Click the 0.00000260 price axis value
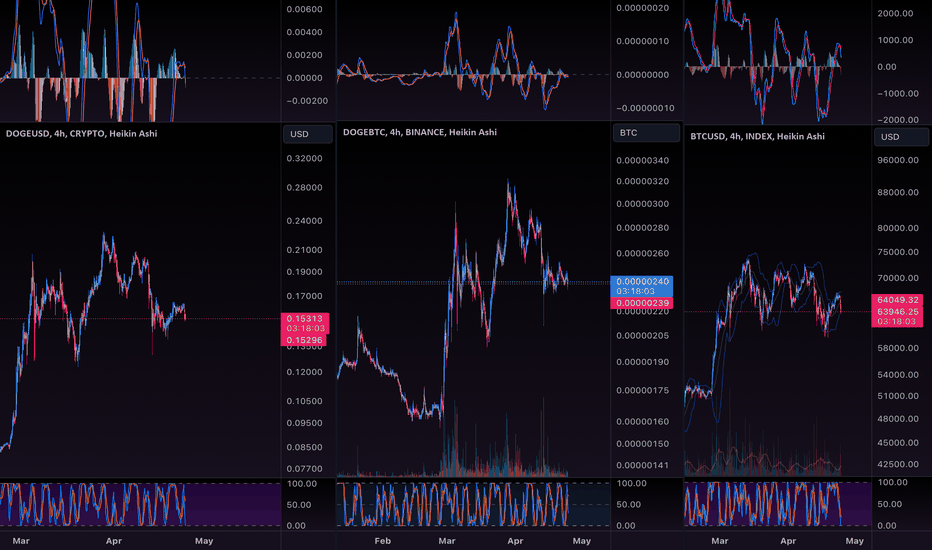 coord(643,253)
